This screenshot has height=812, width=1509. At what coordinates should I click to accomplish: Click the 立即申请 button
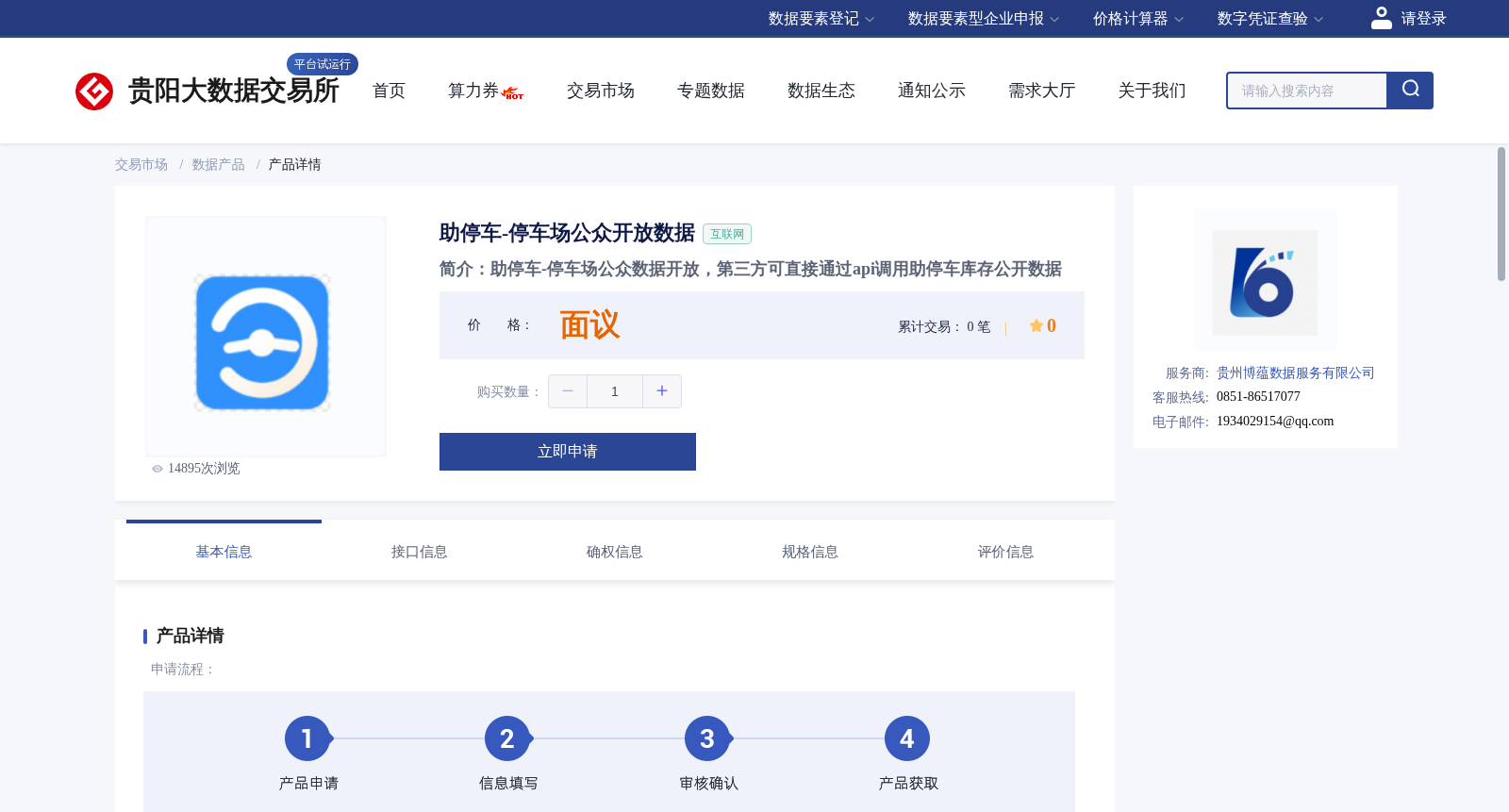click(568, 452)
